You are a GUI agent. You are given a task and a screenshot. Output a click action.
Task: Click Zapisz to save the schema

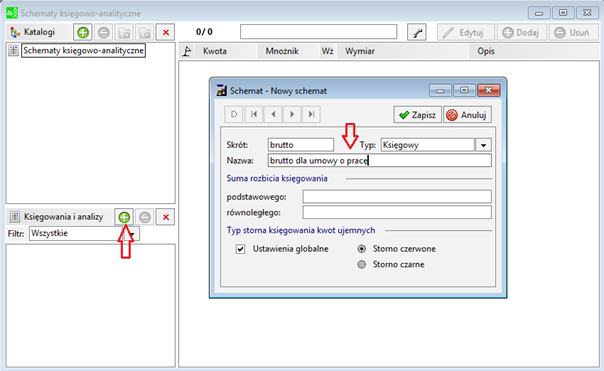pyautogui.click(x=418, y=115)
